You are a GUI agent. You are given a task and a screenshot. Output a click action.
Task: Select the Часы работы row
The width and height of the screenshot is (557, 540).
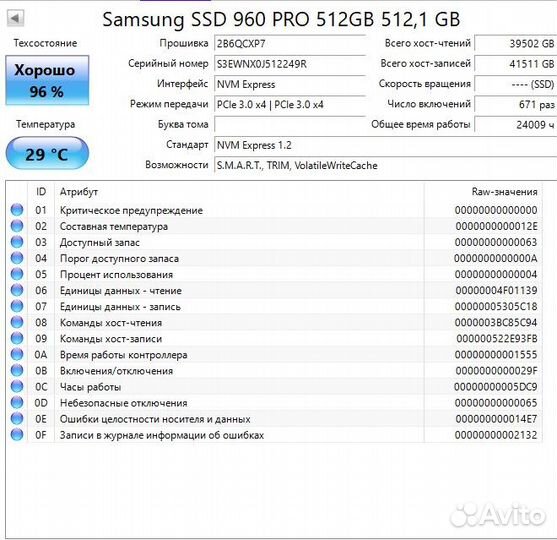click(274, 387)
